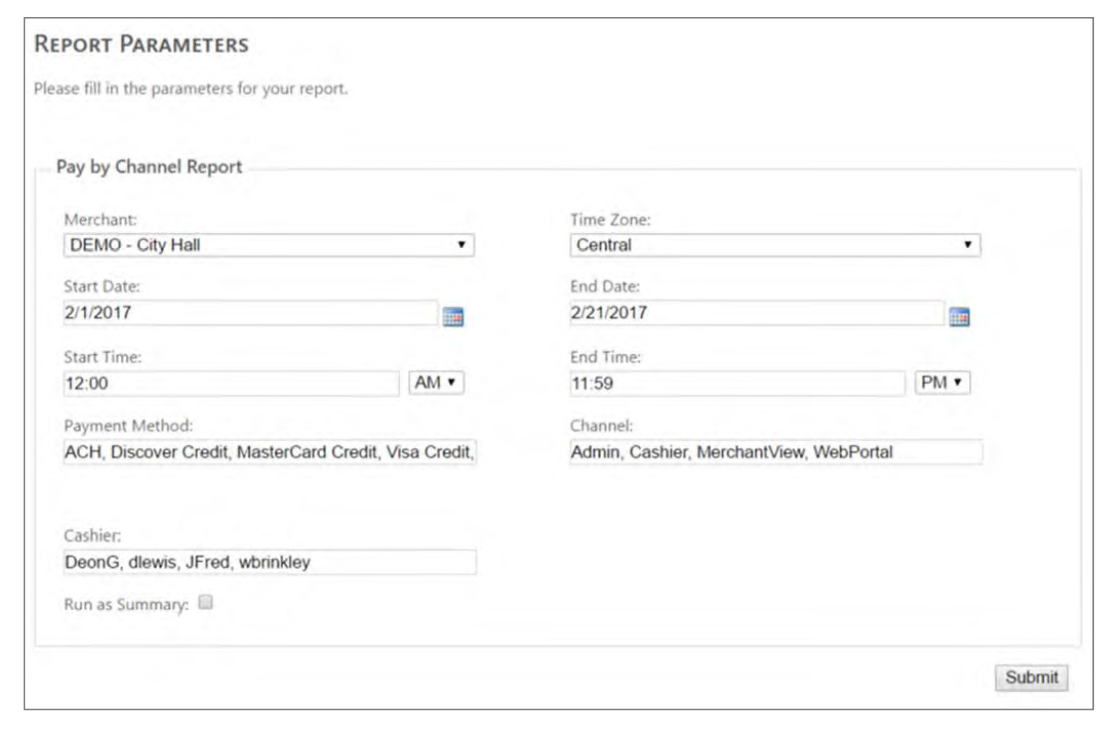Click the Cashier field listing DeonG, dlewis
The image size is (1118, 732).
269,562
